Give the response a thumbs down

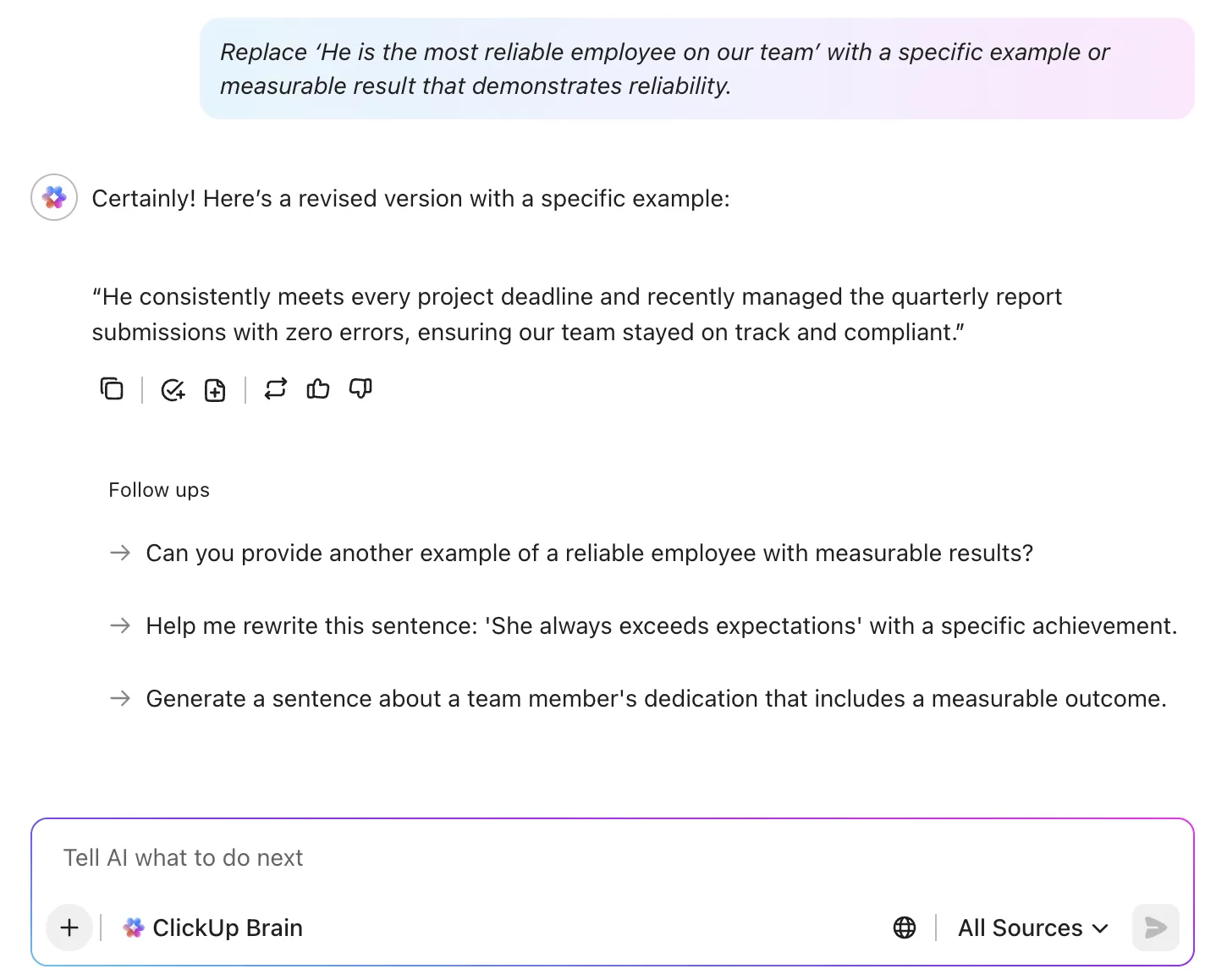click(360, 388)
